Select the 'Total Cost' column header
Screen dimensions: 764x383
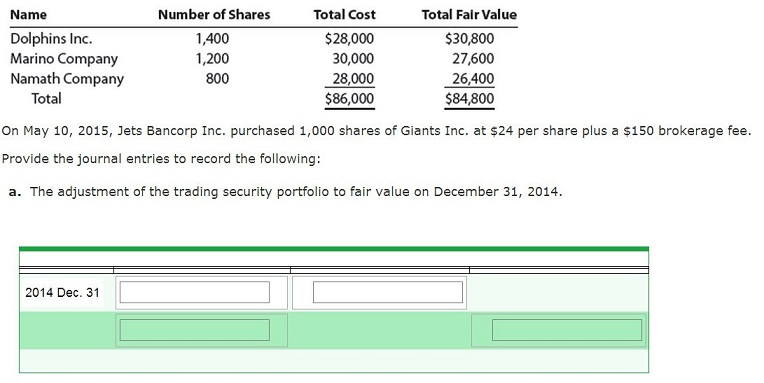pyautogui.click(x=344, y=15)
